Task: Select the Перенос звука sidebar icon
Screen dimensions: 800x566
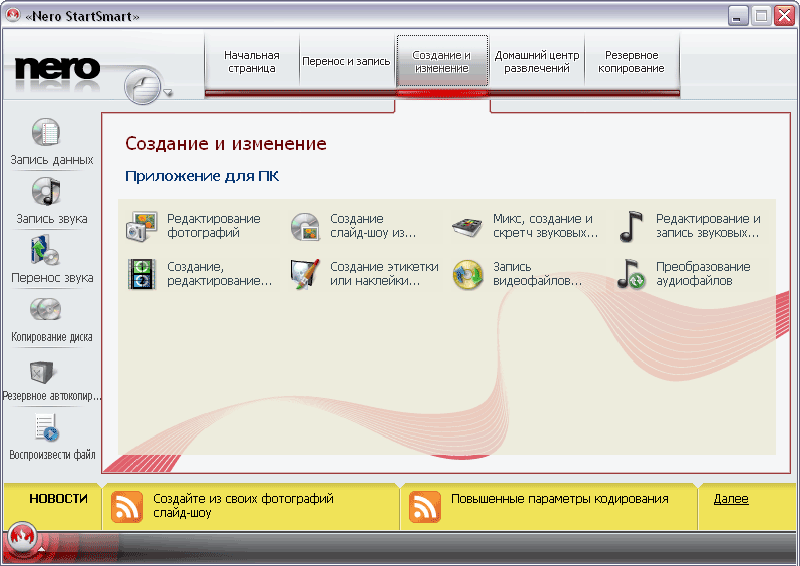Action: pos(46,250)
